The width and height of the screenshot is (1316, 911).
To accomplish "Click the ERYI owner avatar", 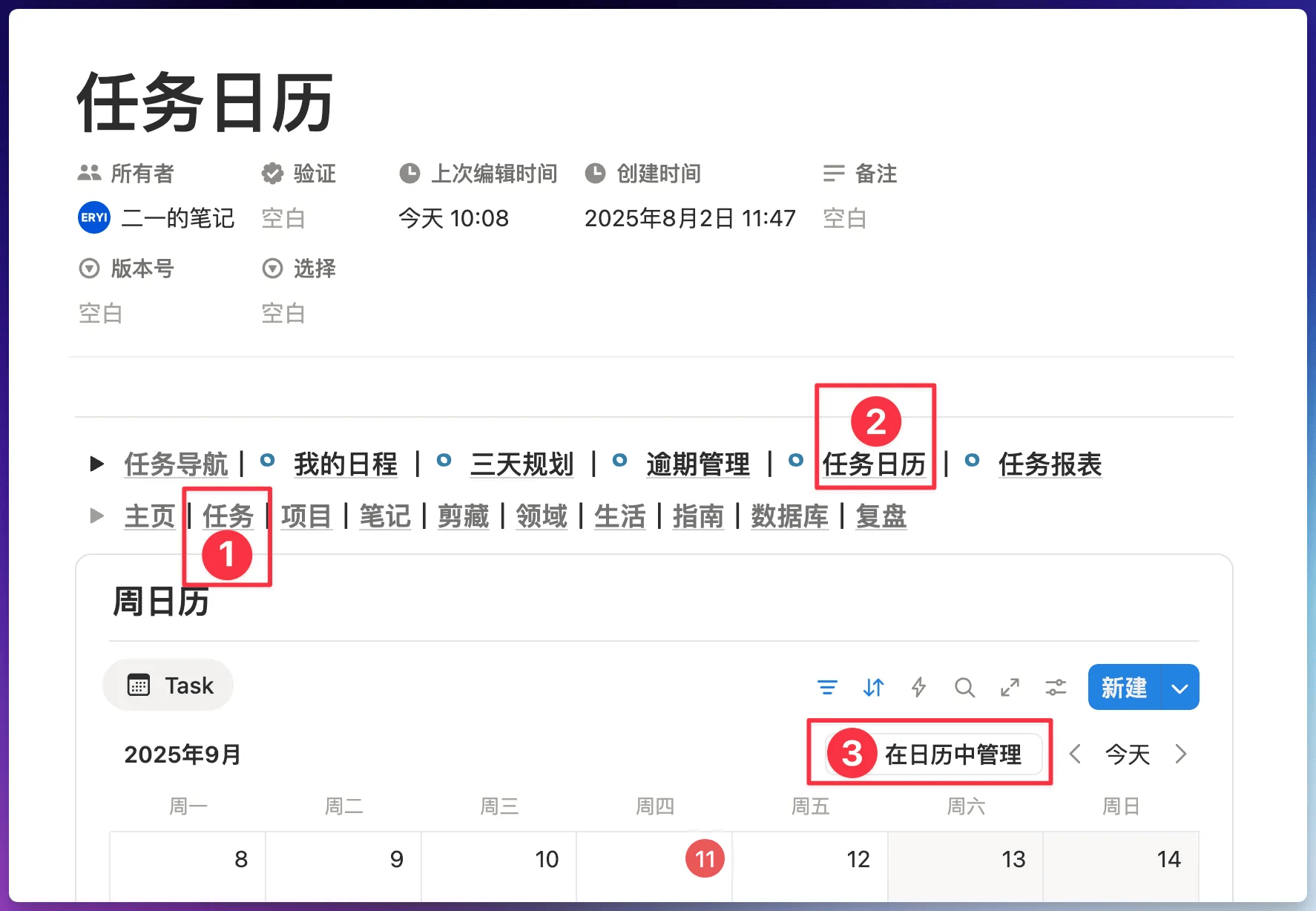I will pyautogui.click(x=94, y=217).
